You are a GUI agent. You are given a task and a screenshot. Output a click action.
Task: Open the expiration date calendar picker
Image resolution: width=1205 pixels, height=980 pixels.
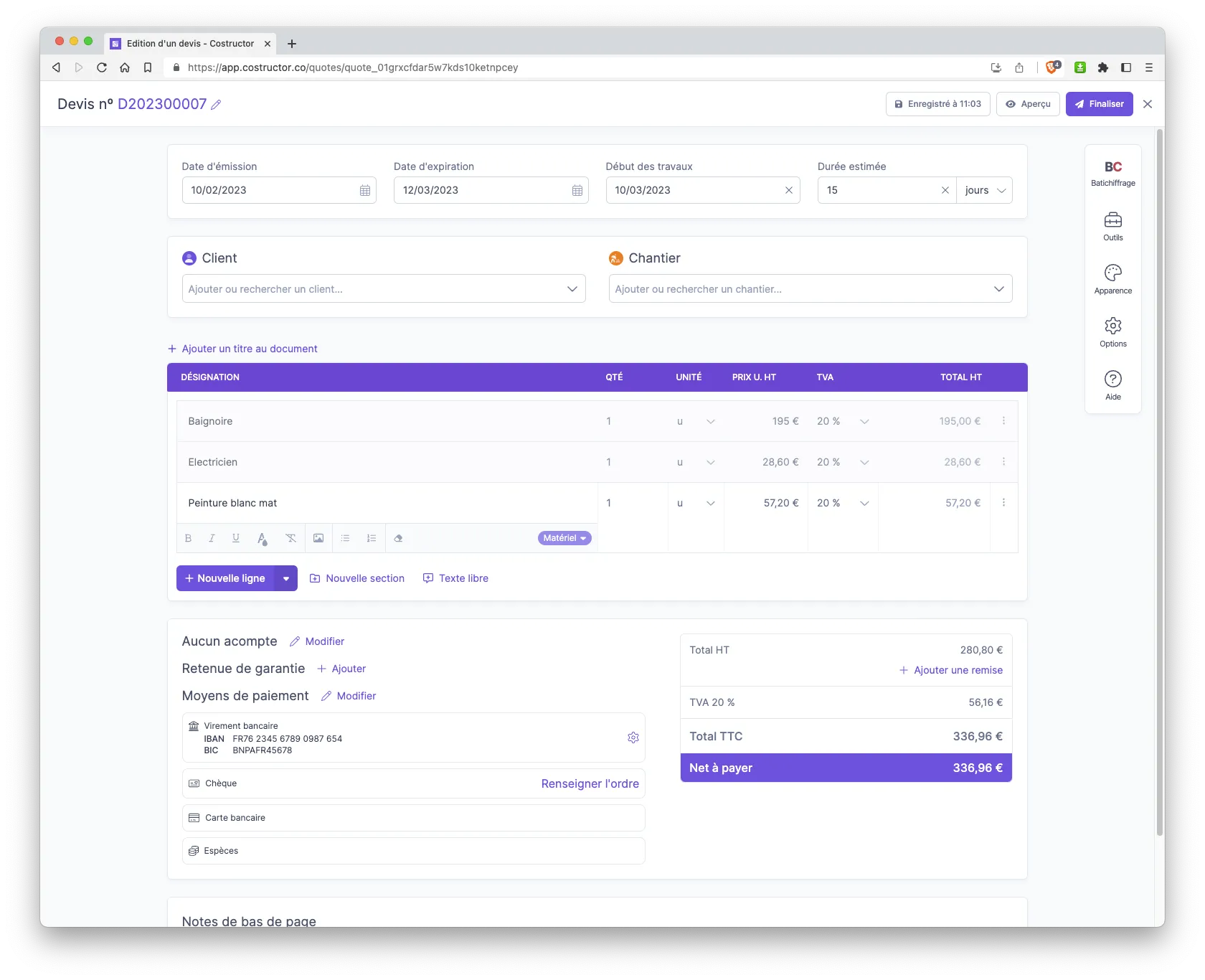point(577,190)
